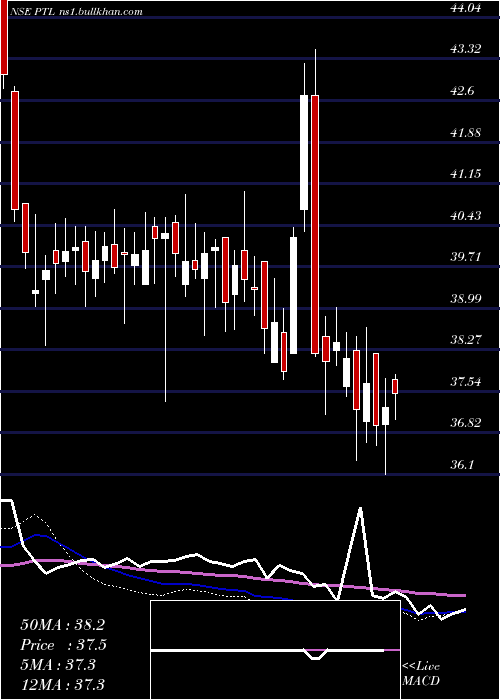This screenshot has height=700, width=500.
Task: Select the 36.82 price axis label
Action: pos(466,423)
